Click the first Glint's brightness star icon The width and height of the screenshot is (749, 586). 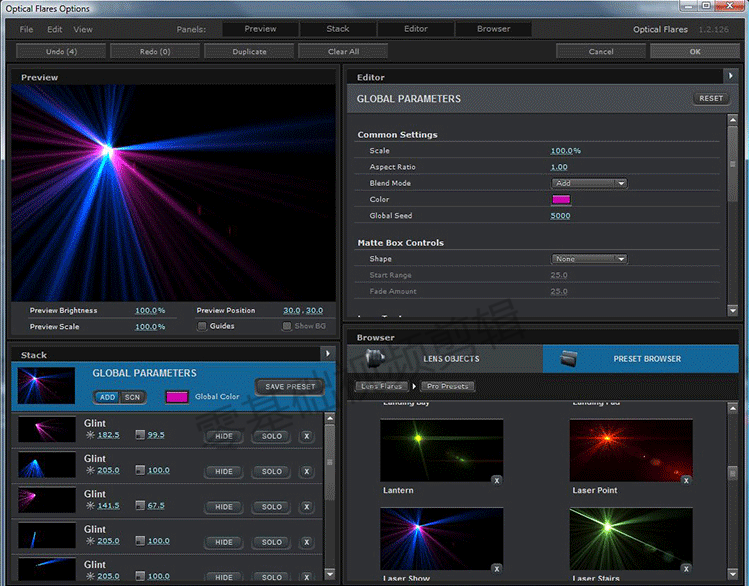[x=90, y=436]
